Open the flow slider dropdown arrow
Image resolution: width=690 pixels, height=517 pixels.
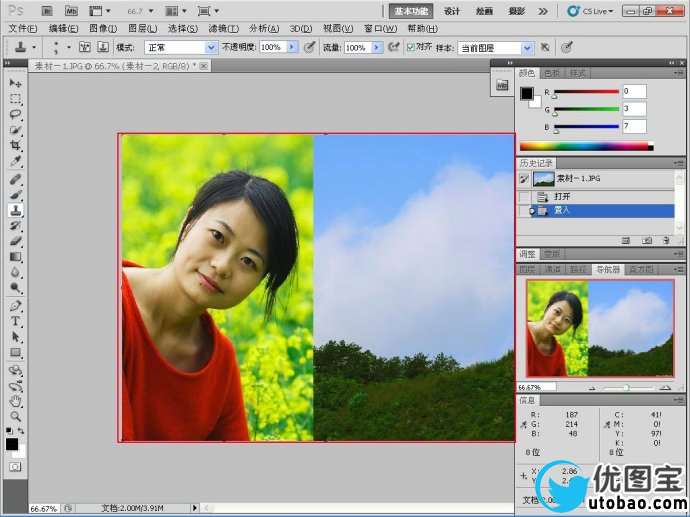tap(377, 47)
